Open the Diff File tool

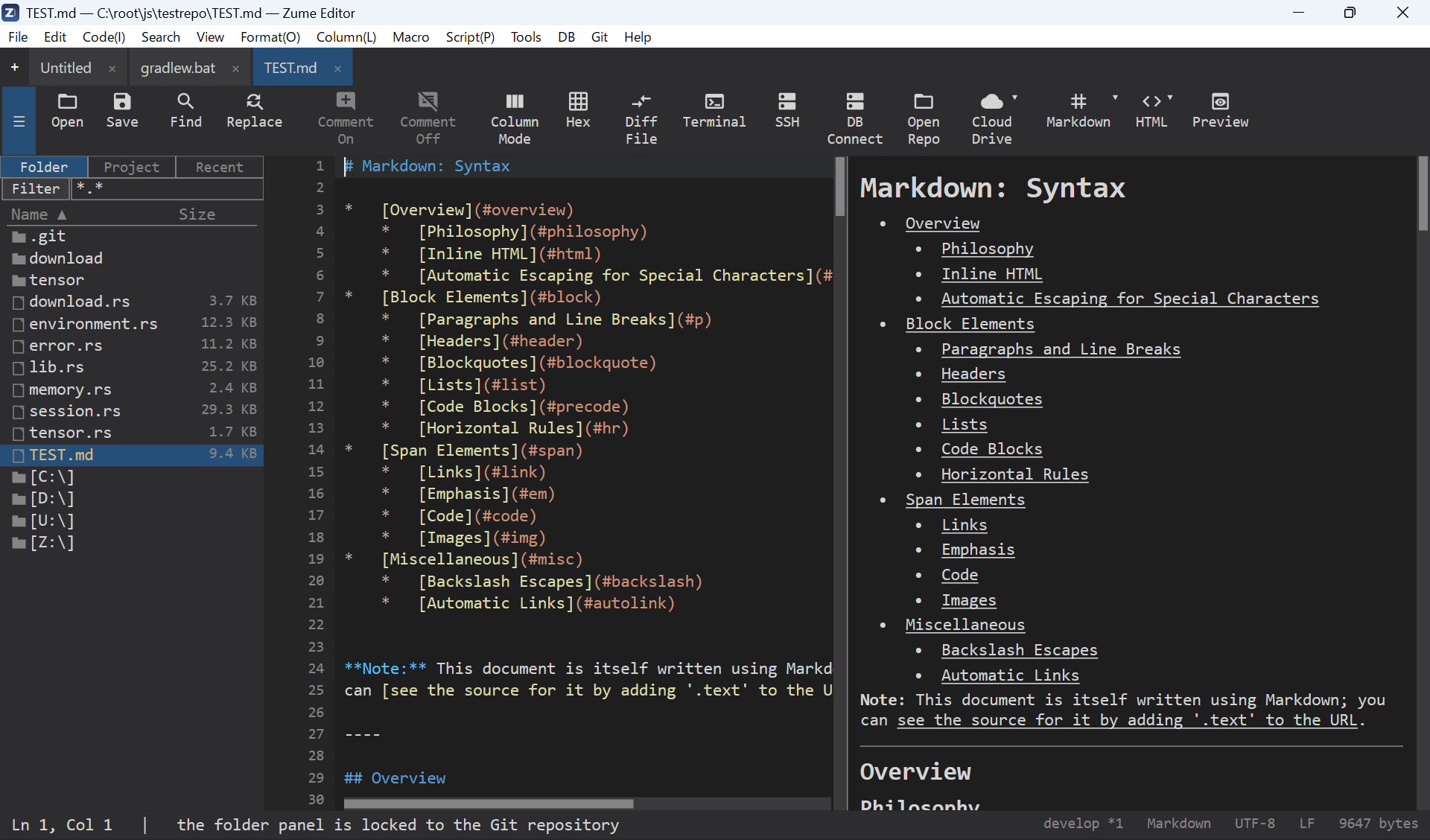click(641, 118)
